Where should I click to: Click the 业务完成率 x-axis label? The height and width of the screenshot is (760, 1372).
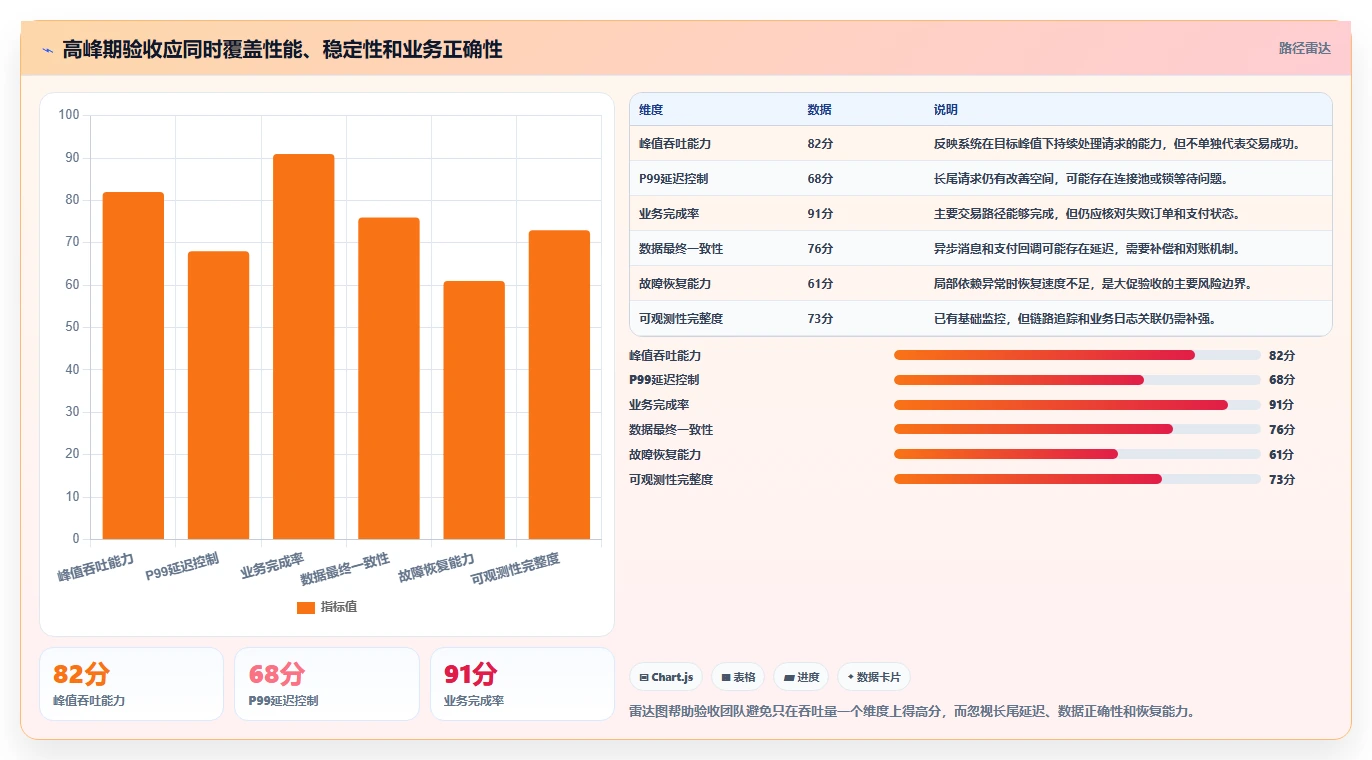tap(272, 565)
